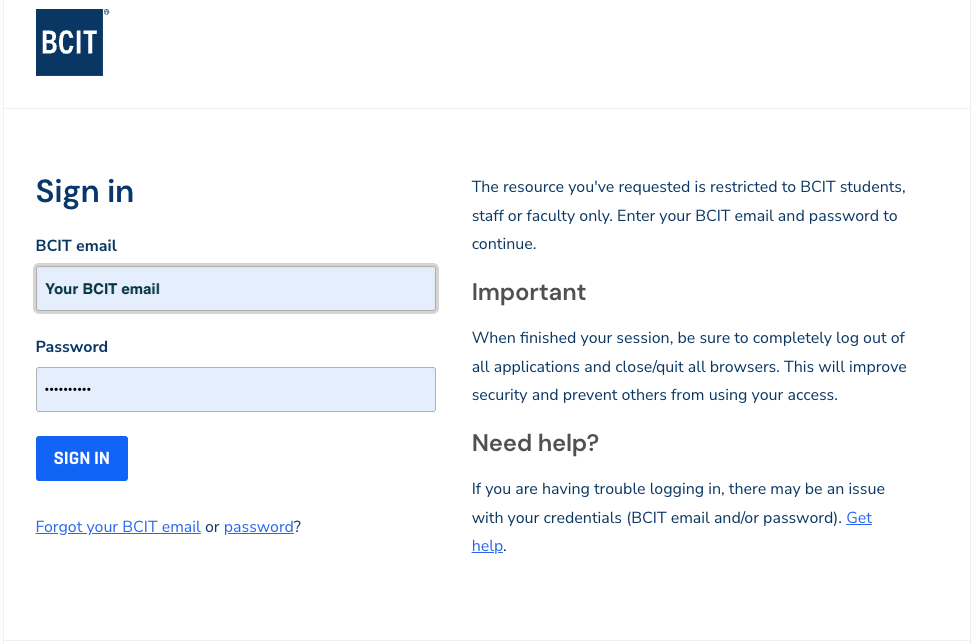The width and height of the screenshot is (971, 644).
Task: Click the restricted resource notice paragraph
Action: 688,215
